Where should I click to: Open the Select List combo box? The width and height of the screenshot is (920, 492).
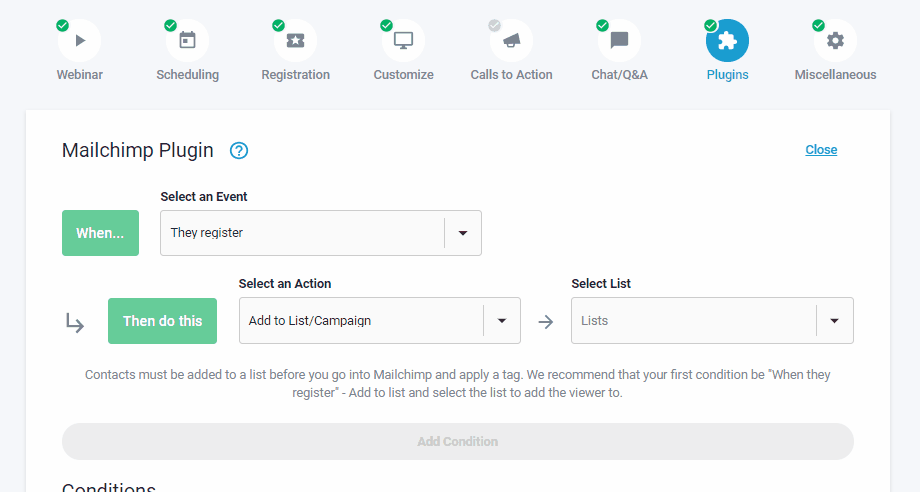(x=712, y=321)
